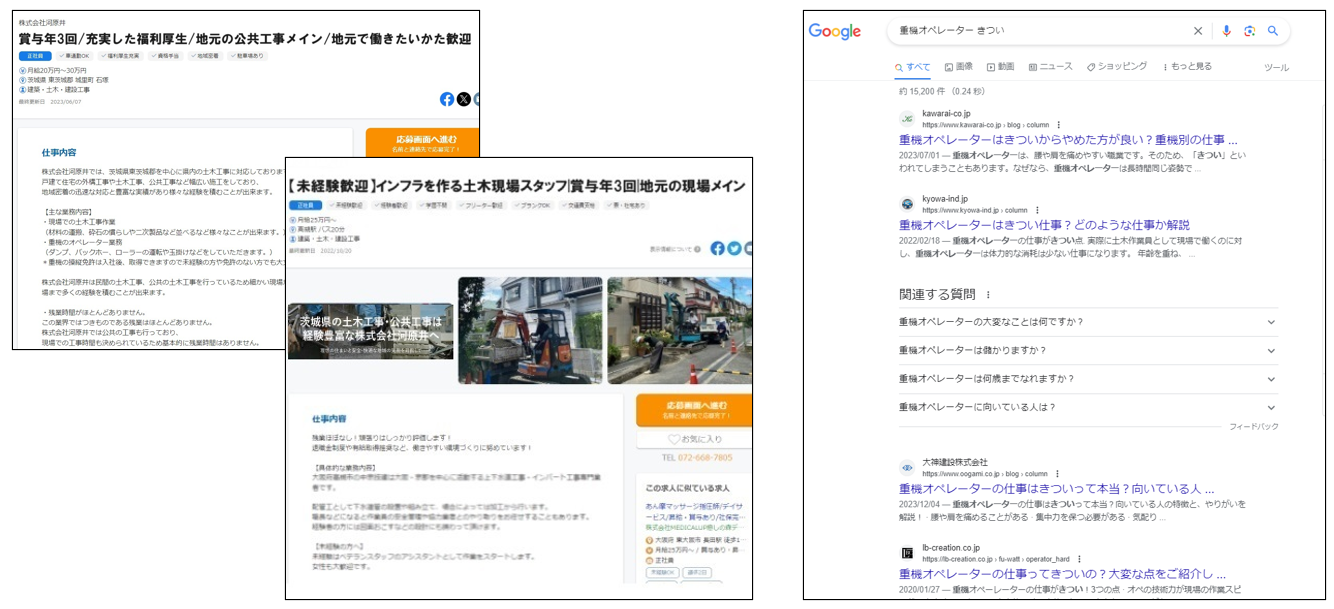Open options menu for lb-creation.co.jp result
This screenshot has width=1334, height=609.
pyautogui.click(x=1079, y=559)
